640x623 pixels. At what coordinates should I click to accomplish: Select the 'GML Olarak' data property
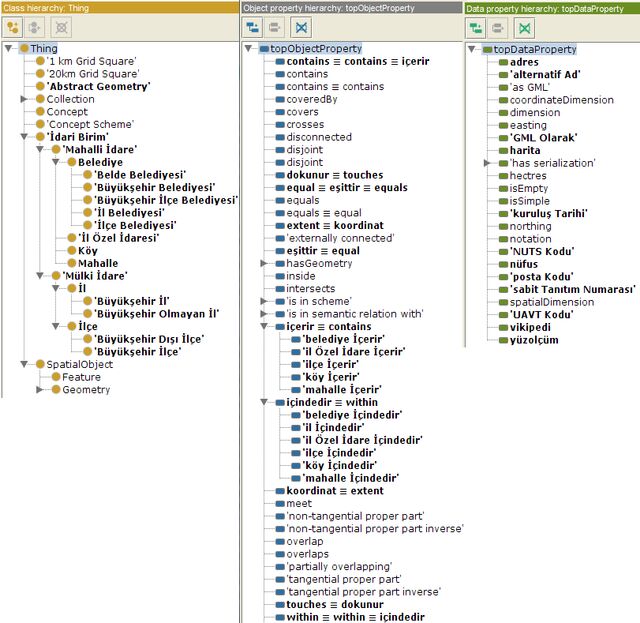(539, 138)
